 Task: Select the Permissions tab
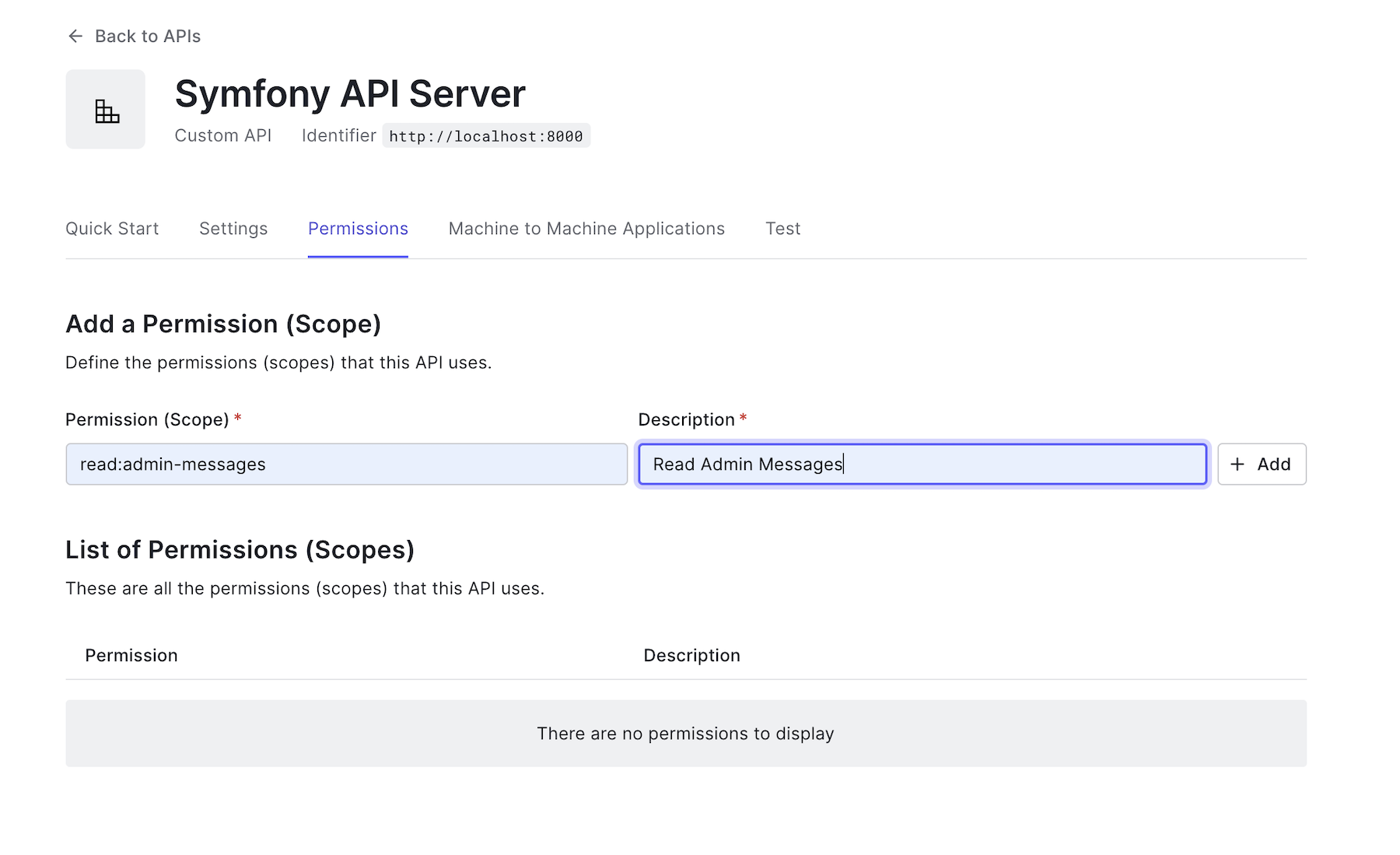coord(358,229)
